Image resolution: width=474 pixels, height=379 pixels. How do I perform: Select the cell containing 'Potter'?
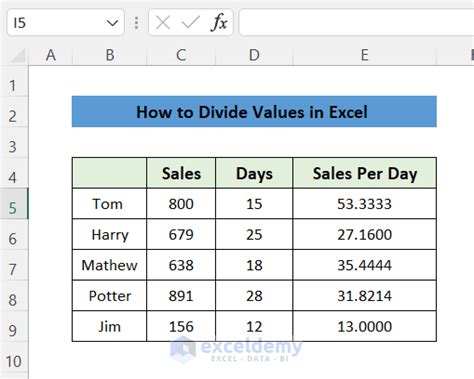point(109,296)
